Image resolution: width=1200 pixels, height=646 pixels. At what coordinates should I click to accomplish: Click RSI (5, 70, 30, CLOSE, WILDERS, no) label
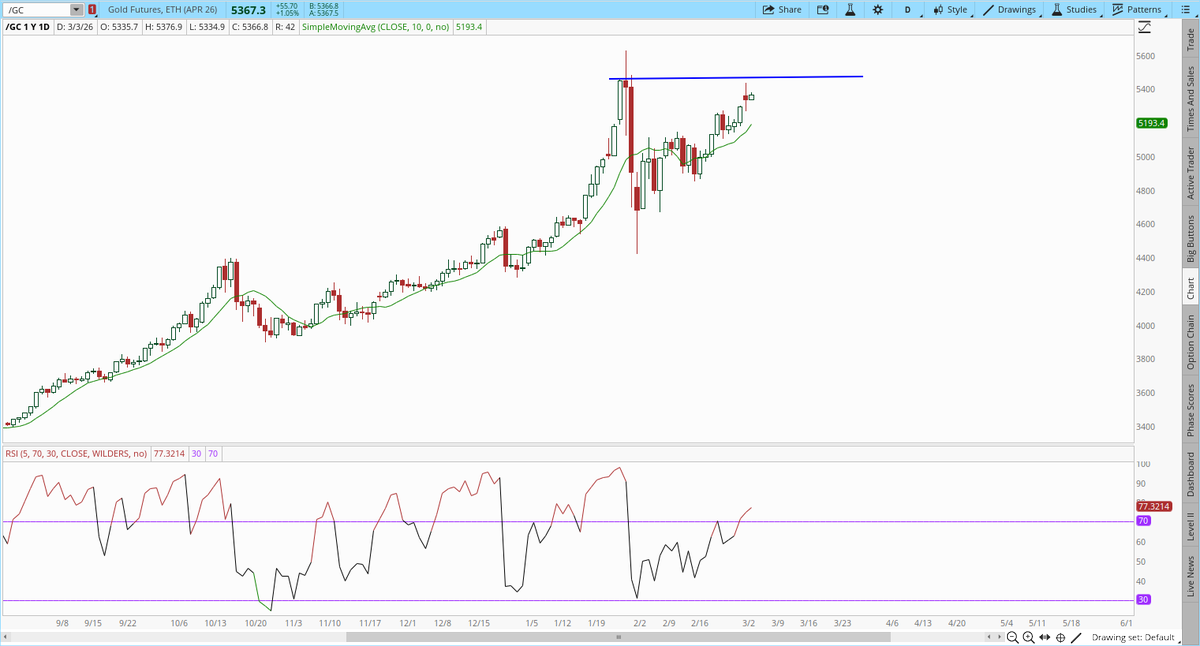click(x=76, y=453)
